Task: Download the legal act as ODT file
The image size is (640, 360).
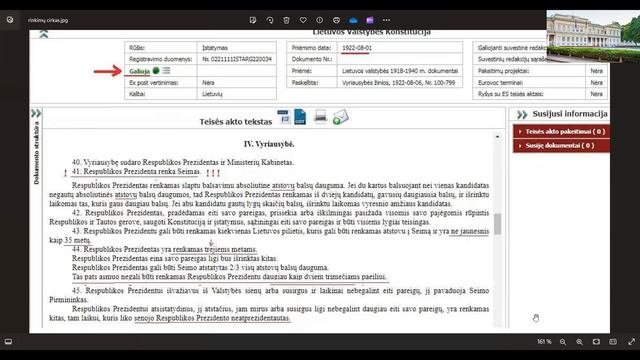Action: click(300, 117)
